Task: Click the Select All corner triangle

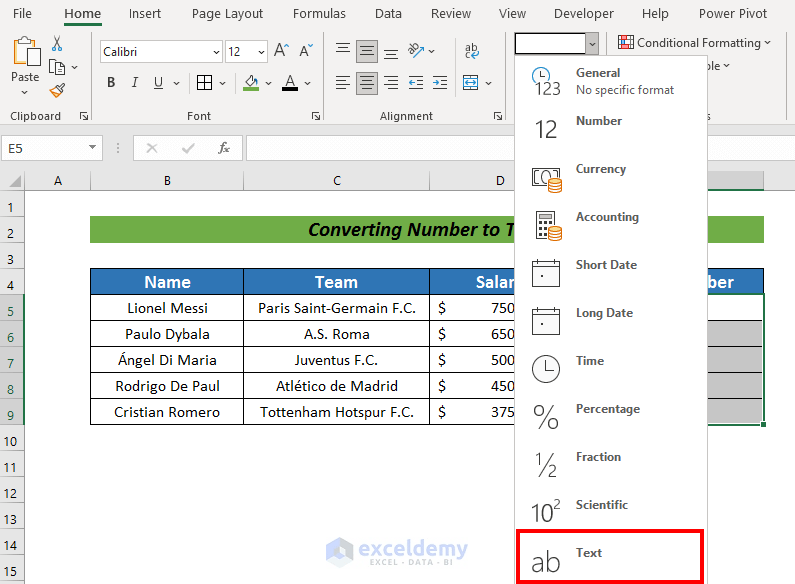Action: click(15, 181)
